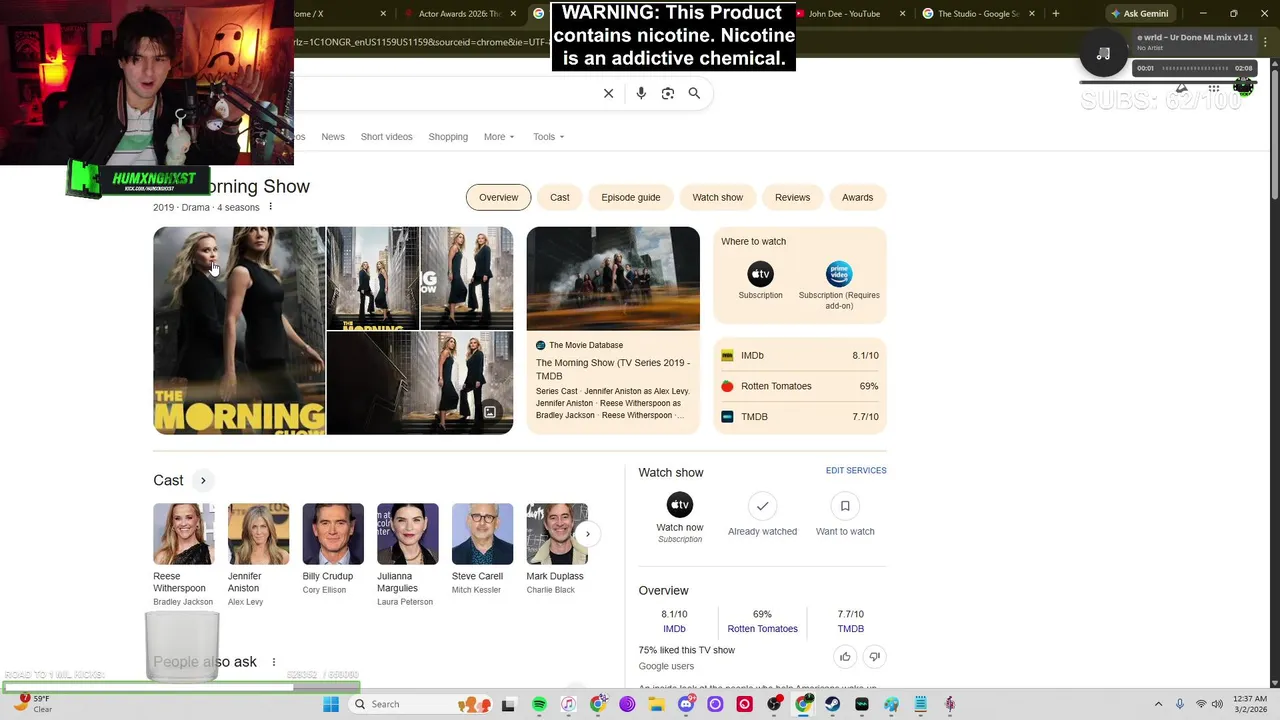Open Google Lens image search icon
1280x720 pixels.
[668, 93]
